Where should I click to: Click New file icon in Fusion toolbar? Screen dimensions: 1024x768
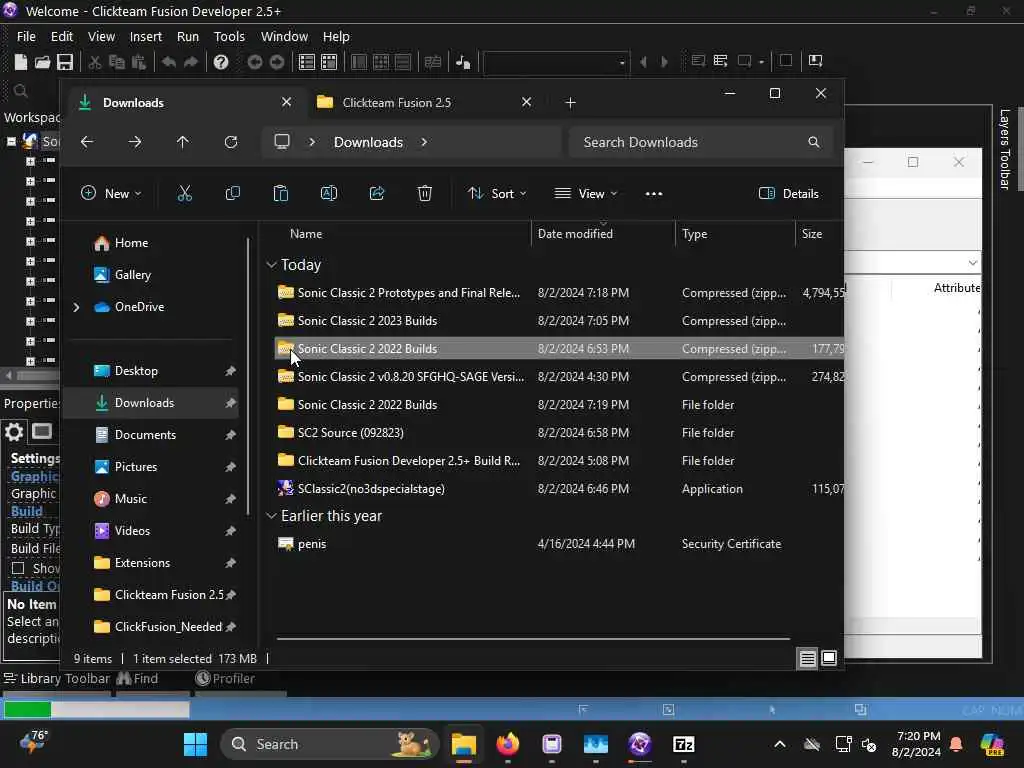(x=21, y=62)
